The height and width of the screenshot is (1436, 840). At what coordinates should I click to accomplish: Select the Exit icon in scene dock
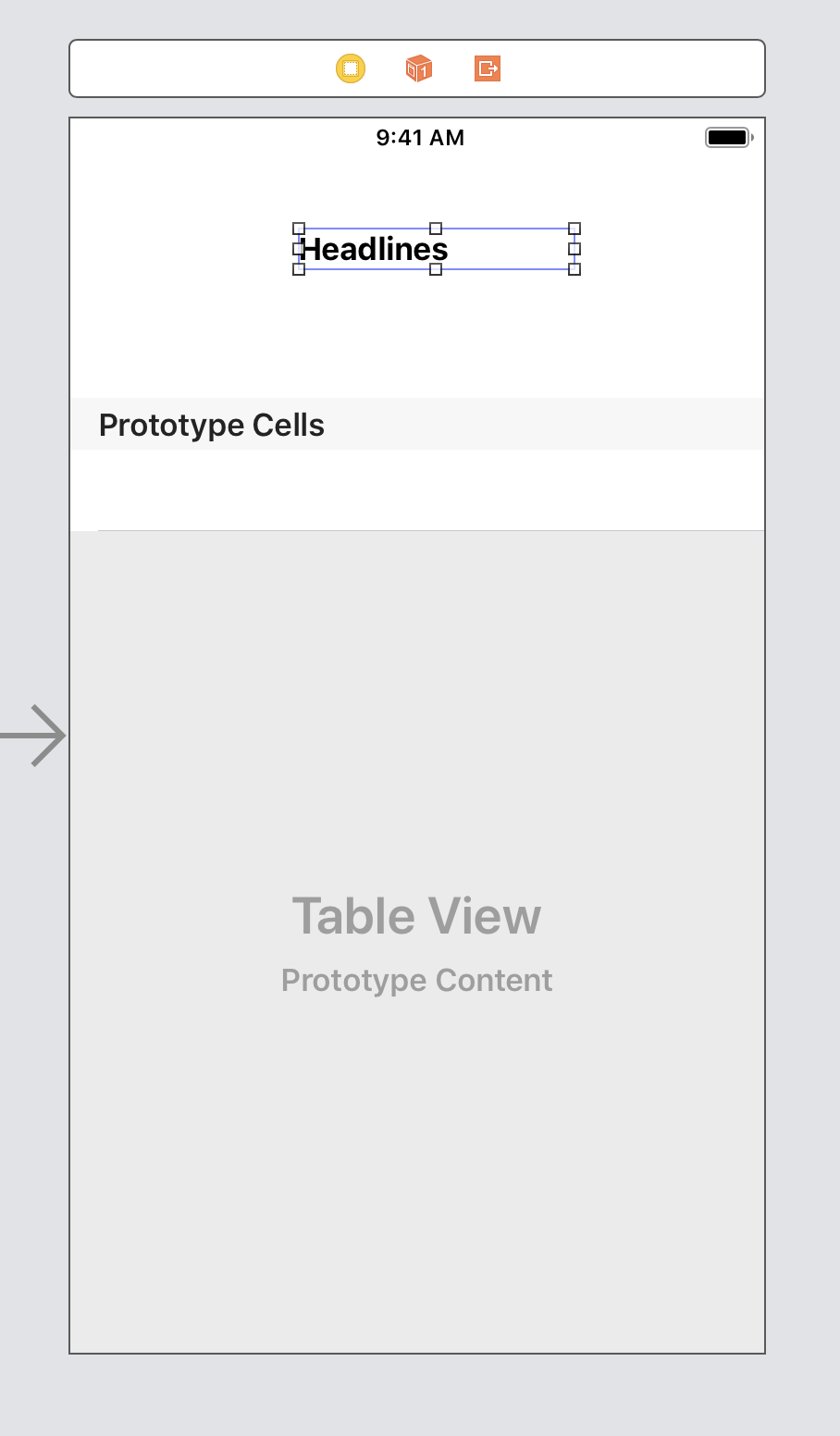(488, 68)
